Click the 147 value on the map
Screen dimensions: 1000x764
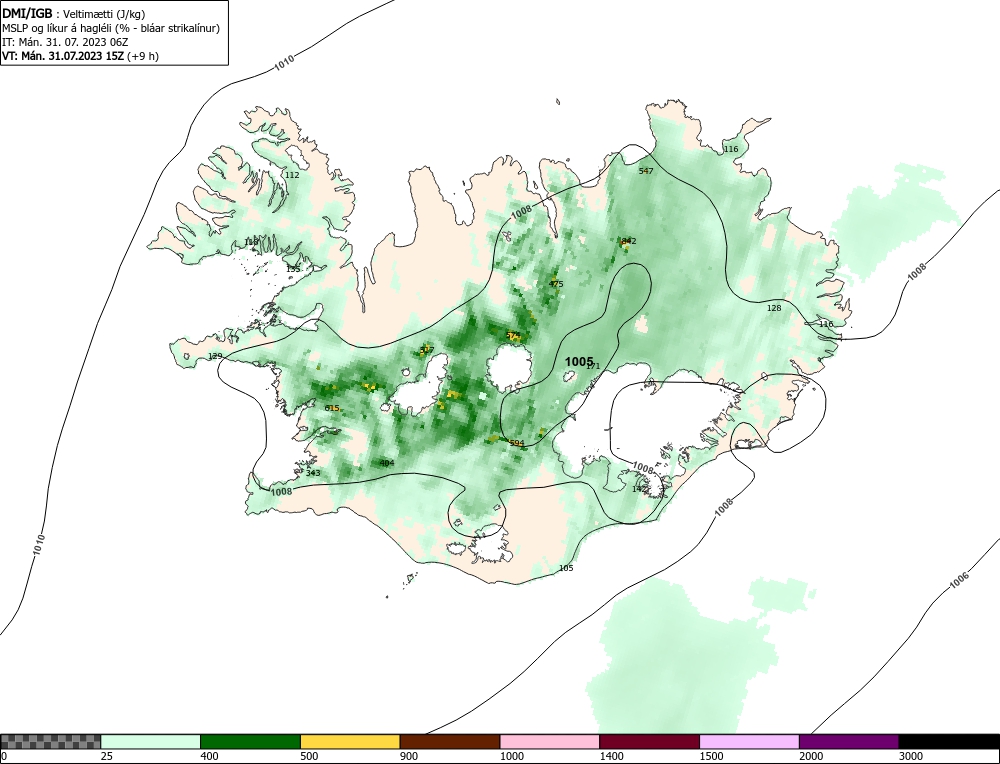[639, 489]
